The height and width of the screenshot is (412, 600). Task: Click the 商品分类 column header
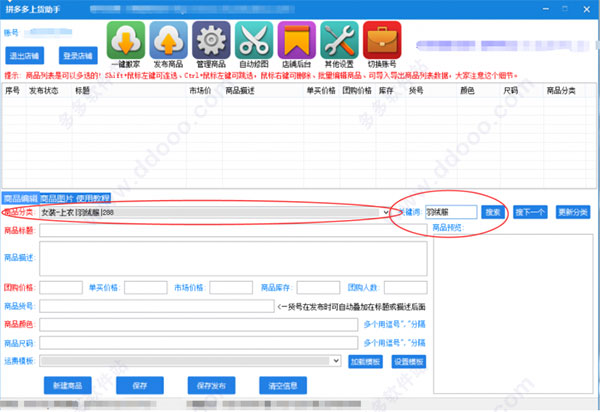tap(561, 91)
